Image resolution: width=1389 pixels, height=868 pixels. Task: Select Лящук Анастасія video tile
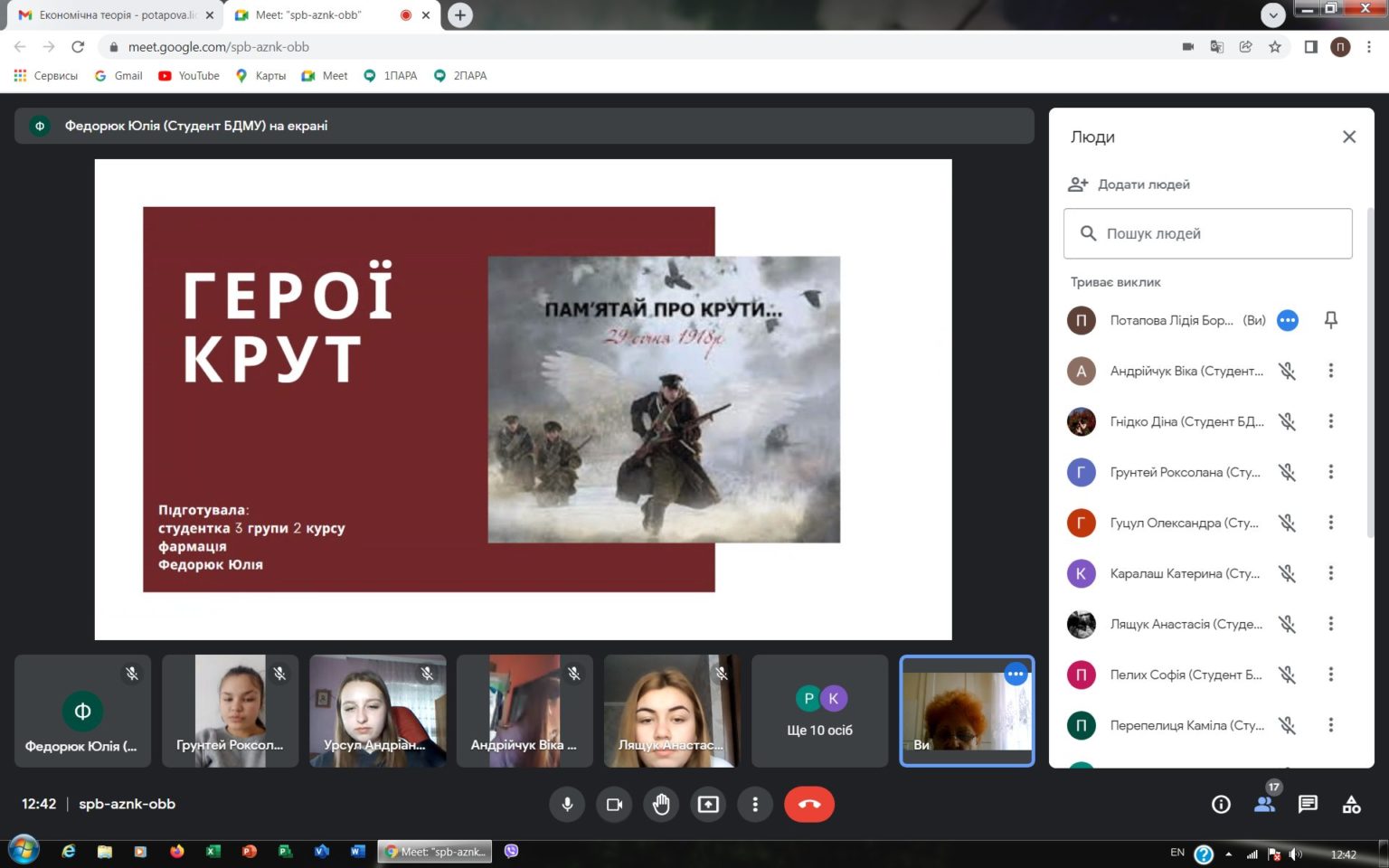(x=672, y=711)
